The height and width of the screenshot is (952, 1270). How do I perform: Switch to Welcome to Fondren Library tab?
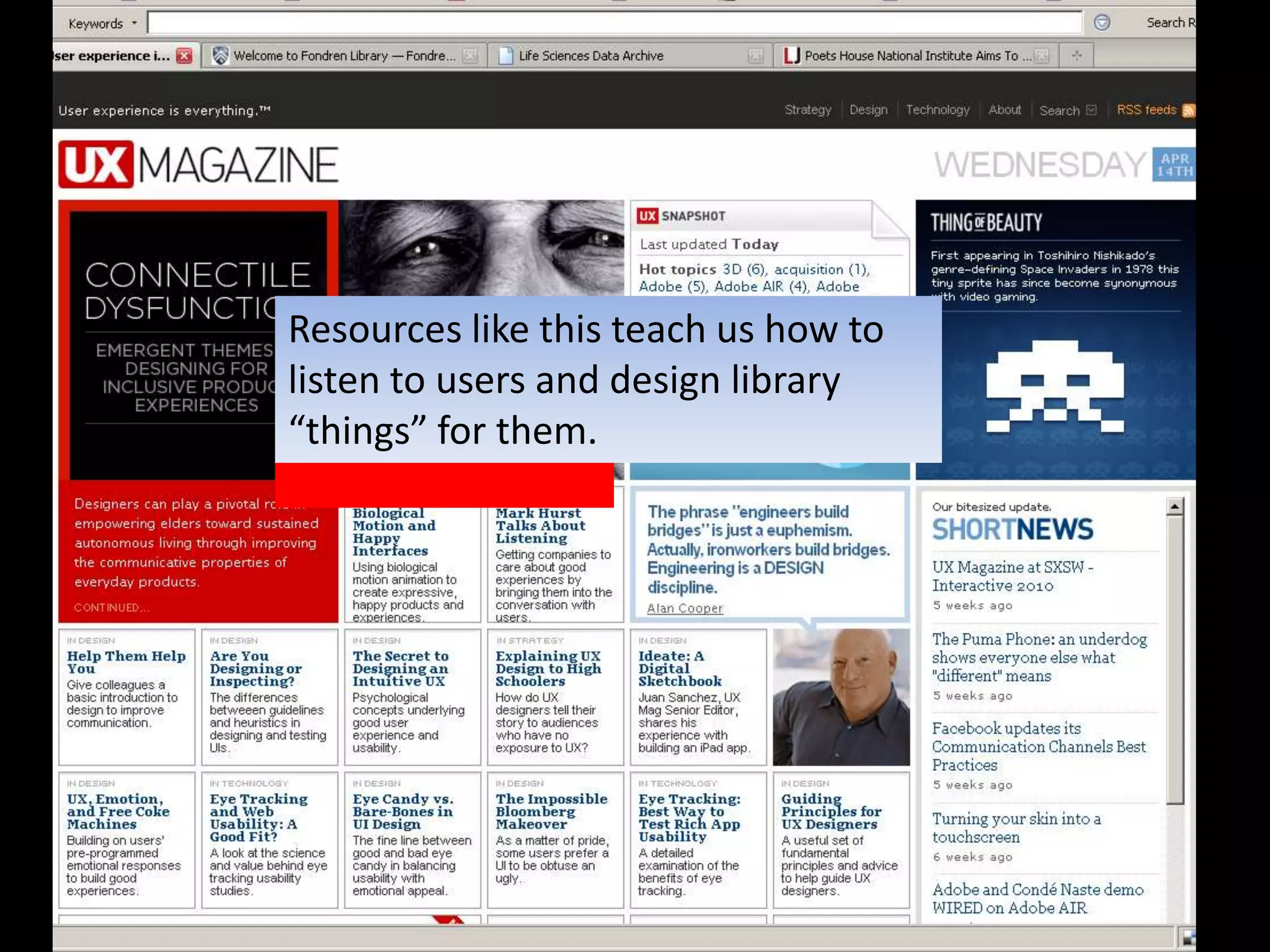click(x=344, y=56)
